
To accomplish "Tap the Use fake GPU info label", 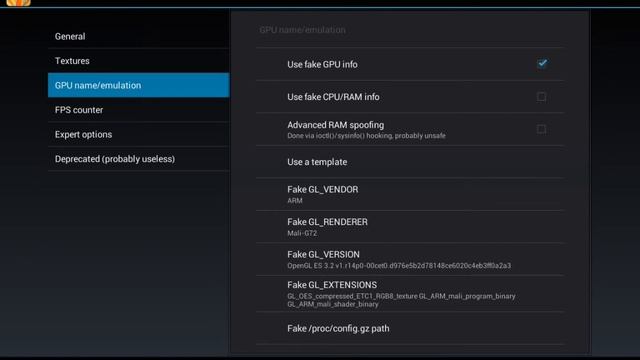I will point(322,64).
